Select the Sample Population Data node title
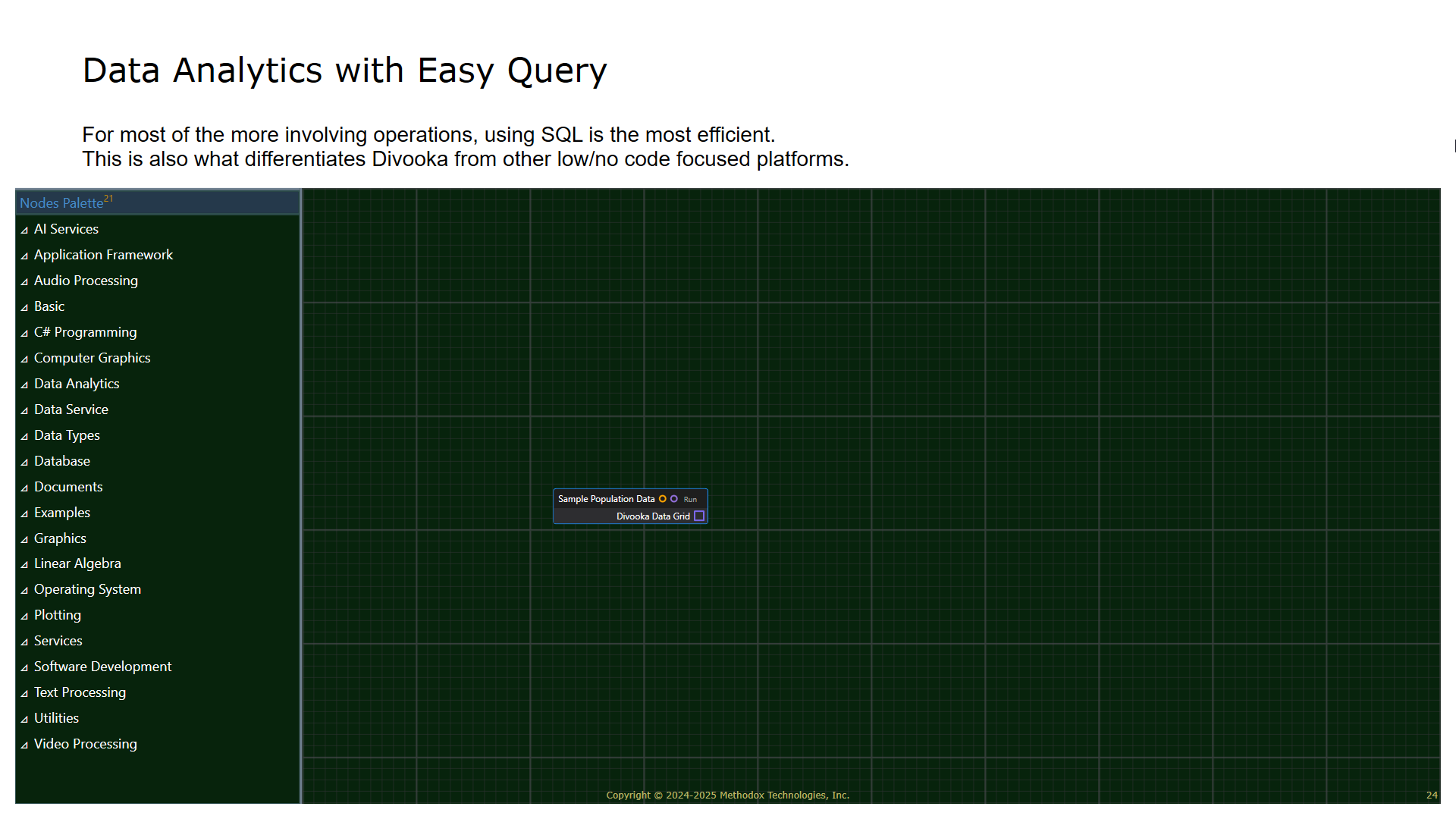The height and width of the screenshot is (819, 1456). [x=606, y=499]
